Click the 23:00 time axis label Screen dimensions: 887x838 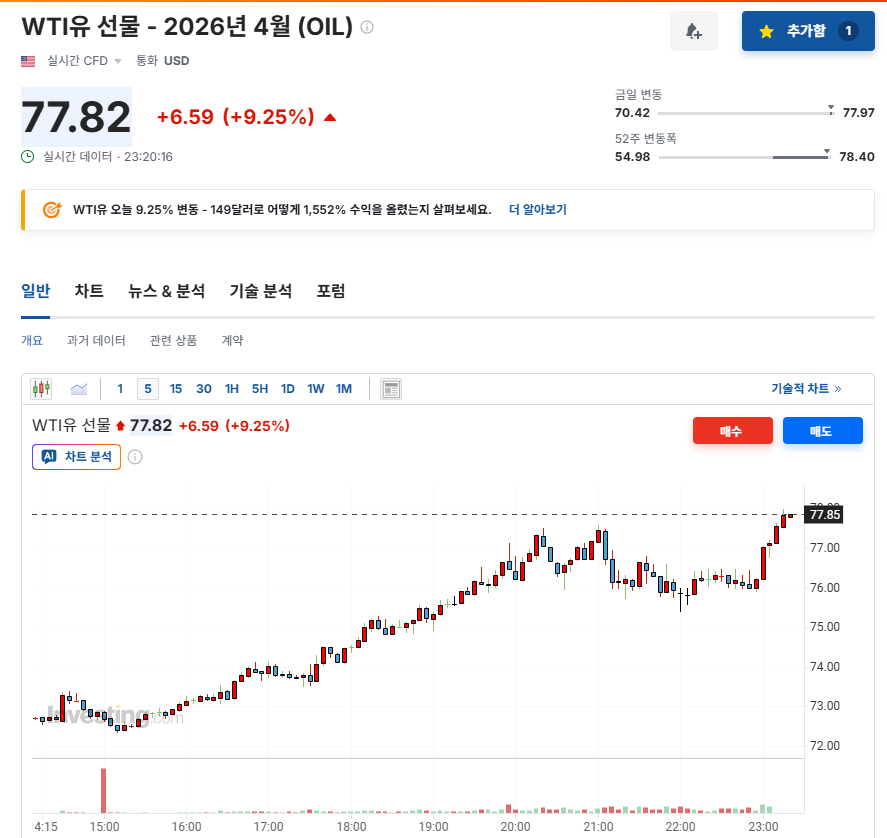[x=763, y=827]
